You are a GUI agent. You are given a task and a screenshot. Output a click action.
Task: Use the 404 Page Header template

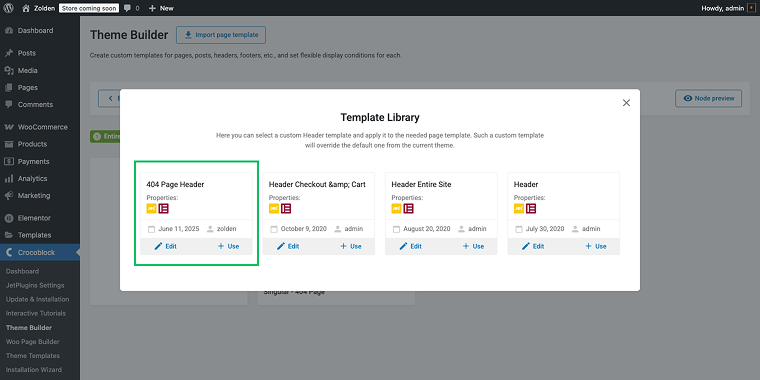pos(228,246)
